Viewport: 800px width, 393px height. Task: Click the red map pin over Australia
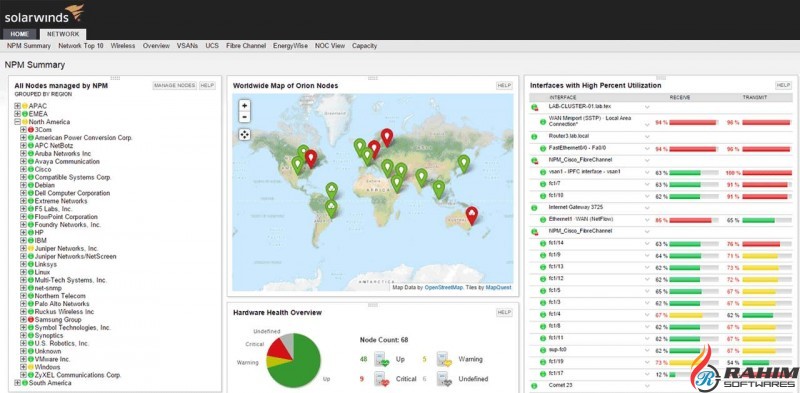[472, 215]
